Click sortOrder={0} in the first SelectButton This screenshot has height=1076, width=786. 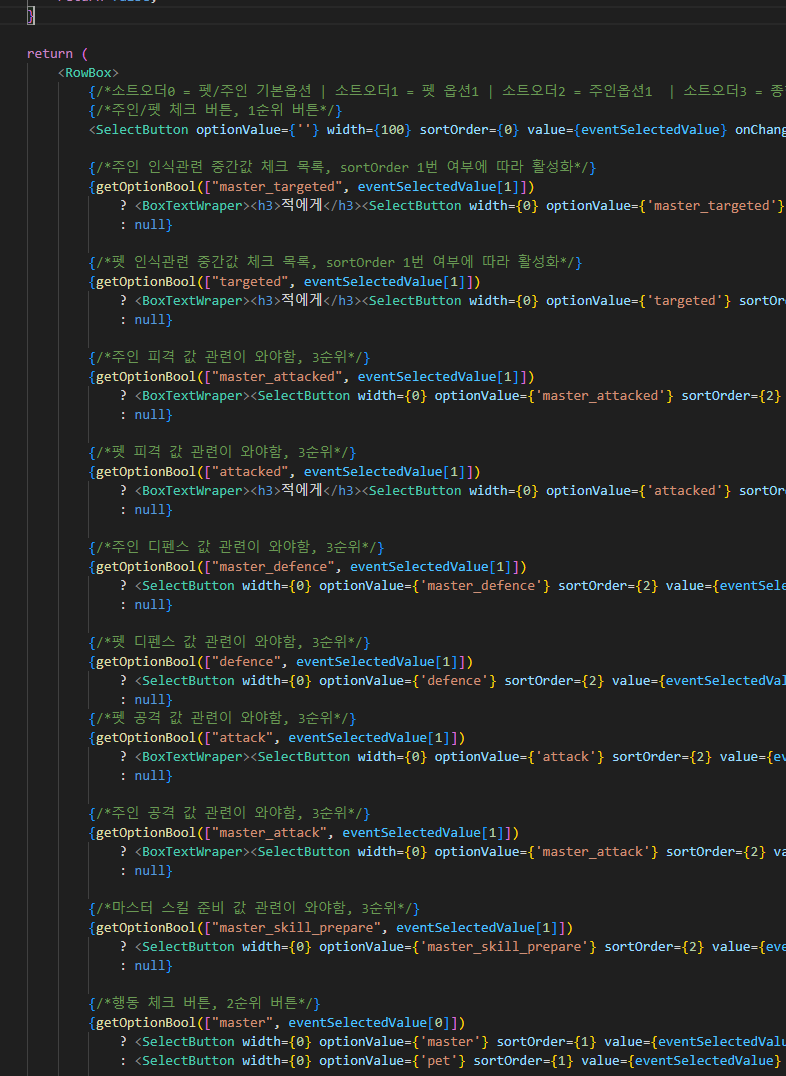tap(470, 130)
